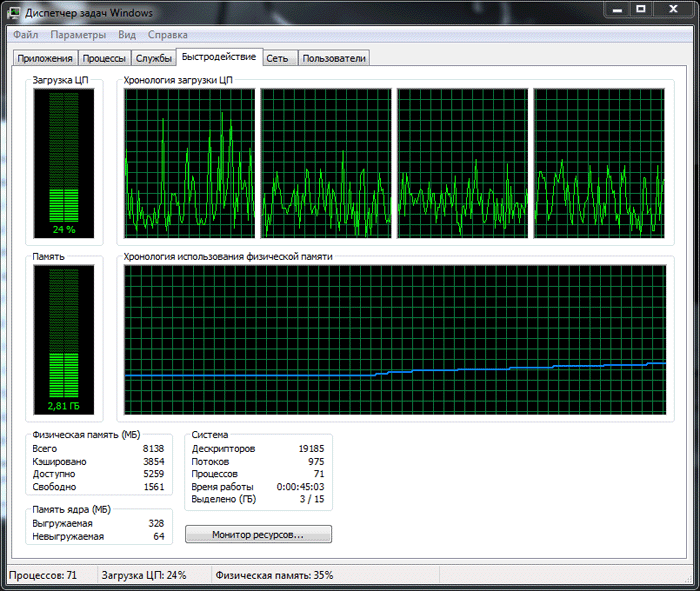Screen dimensions: 700x591
Task: Click the Всего value 8138
Action: click(154, 449)
